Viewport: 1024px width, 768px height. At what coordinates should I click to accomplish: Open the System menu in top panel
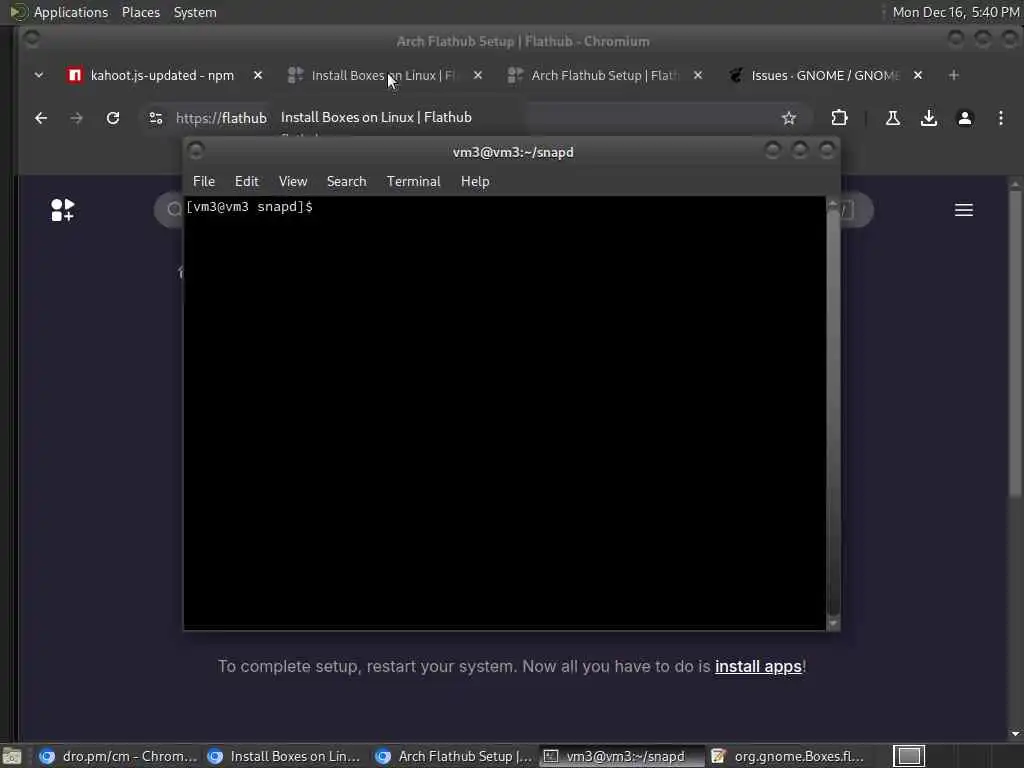point(195,12)
